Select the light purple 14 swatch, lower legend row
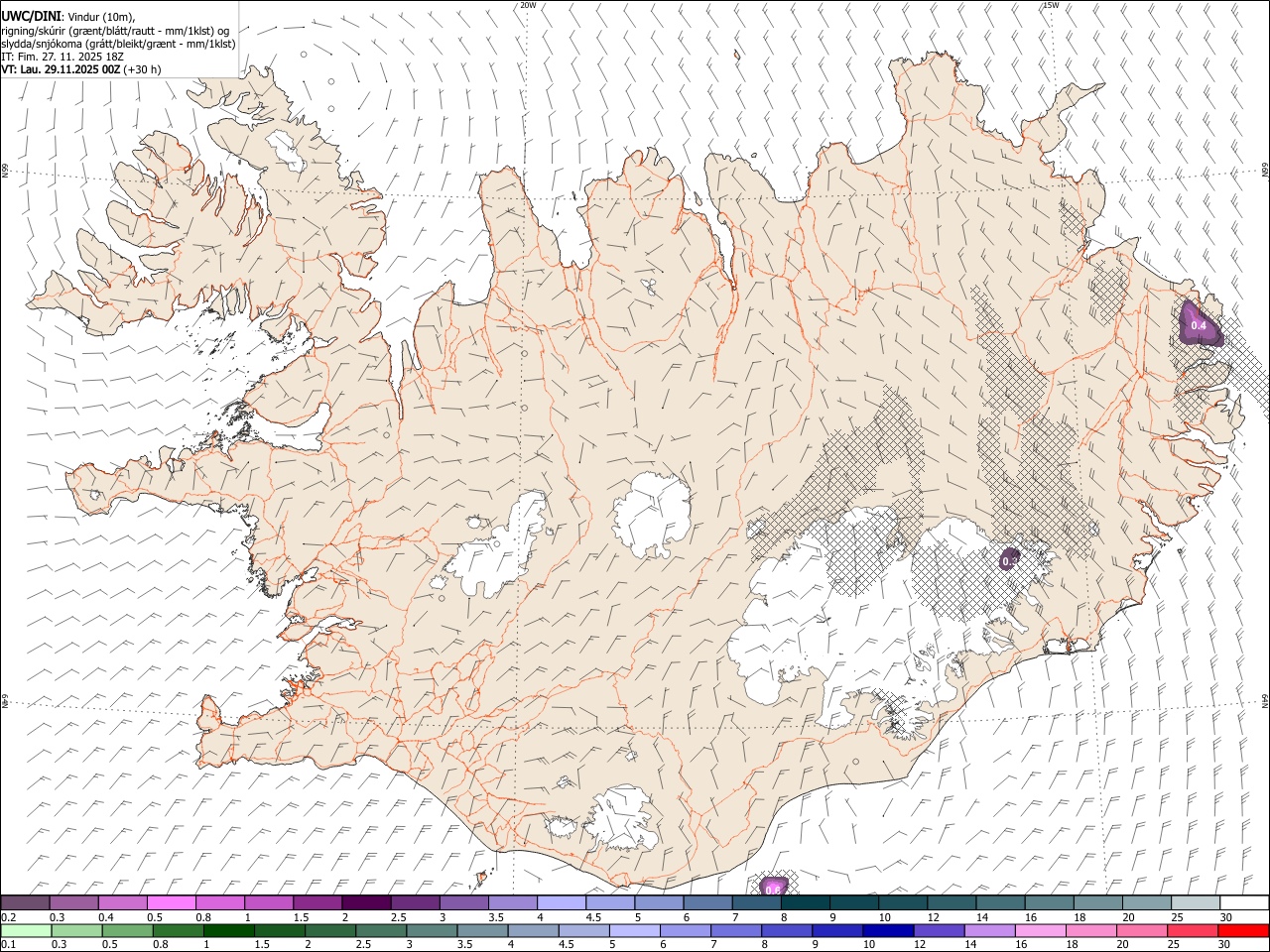Image resolution: width=1270 pixels, height=952 pixels. click(x=991, y=930)
